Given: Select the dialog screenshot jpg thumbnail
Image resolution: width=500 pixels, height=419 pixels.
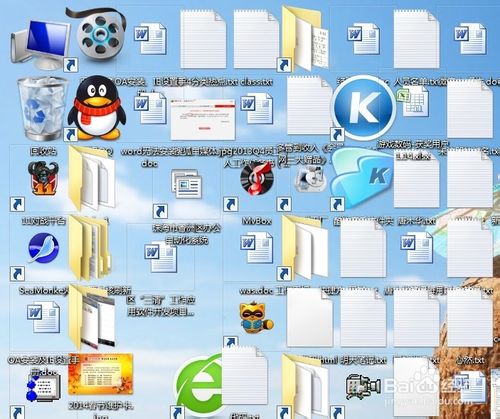Looking at the screenshot, I should [203, 119].
